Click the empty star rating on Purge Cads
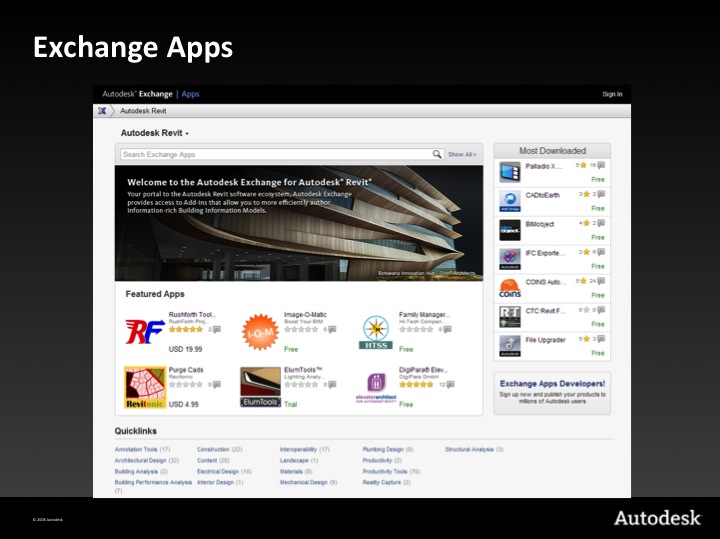Image resolution: width=720 pixels, height=539 pixels. (186, 384)
